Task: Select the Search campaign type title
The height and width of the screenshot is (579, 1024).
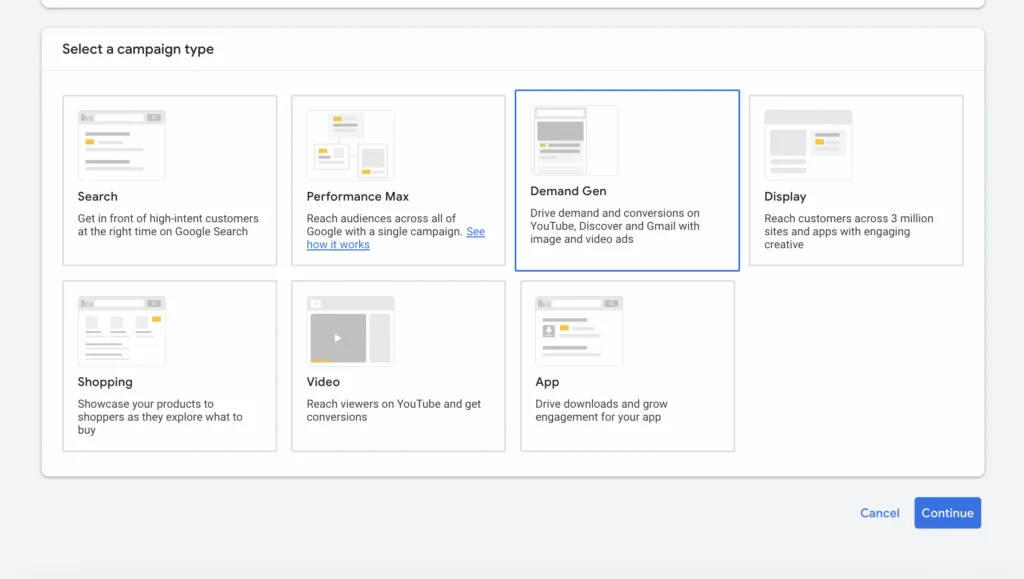Action: pos(98,196)
